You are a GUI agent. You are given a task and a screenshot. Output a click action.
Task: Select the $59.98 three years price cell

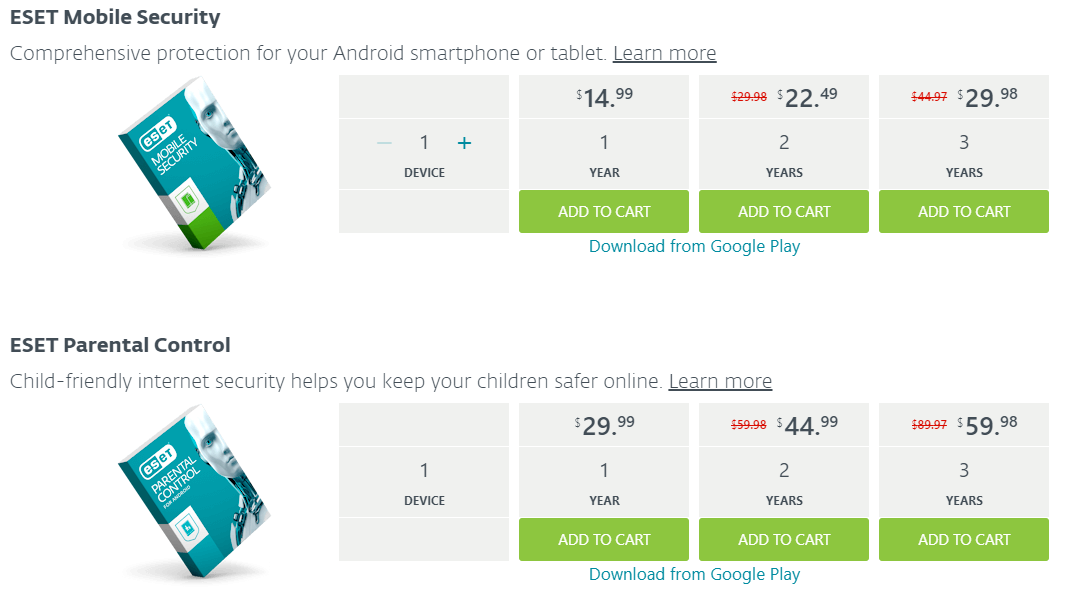pyautogui.click(x=964, y=425)
